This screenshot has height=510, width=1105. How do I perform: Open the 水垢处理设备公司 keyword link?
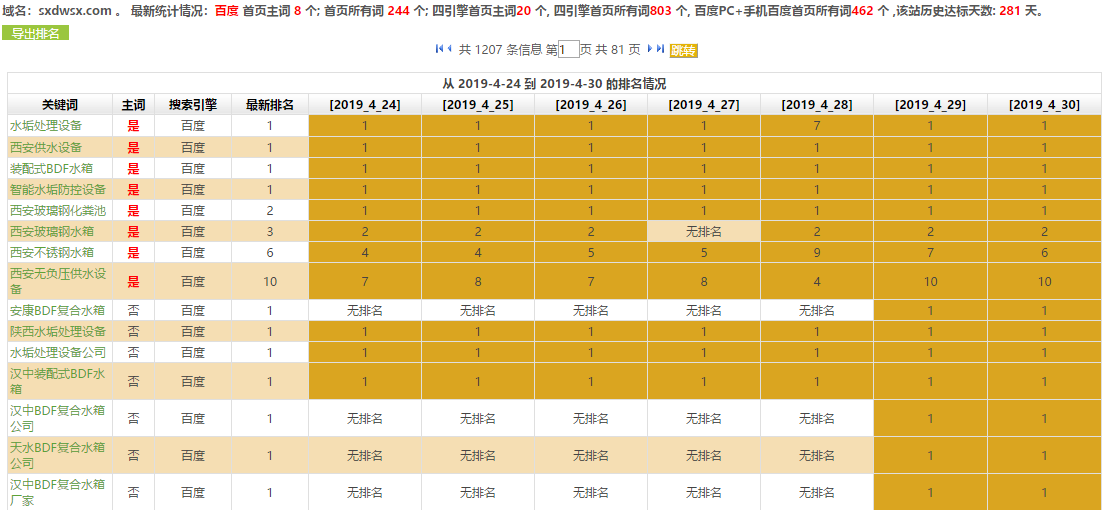[58, 352]
